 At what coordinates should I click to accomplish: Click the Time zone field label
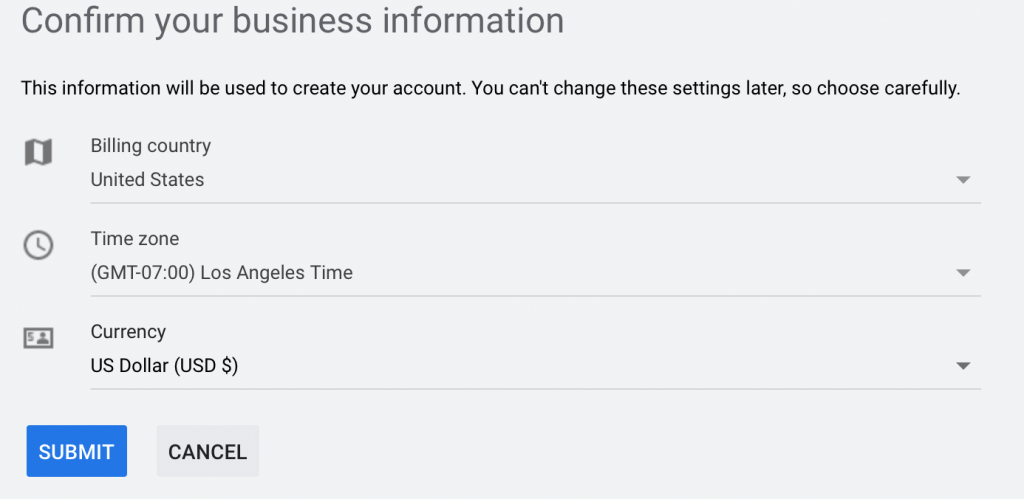pyautogui.click(x=134, y=239)
